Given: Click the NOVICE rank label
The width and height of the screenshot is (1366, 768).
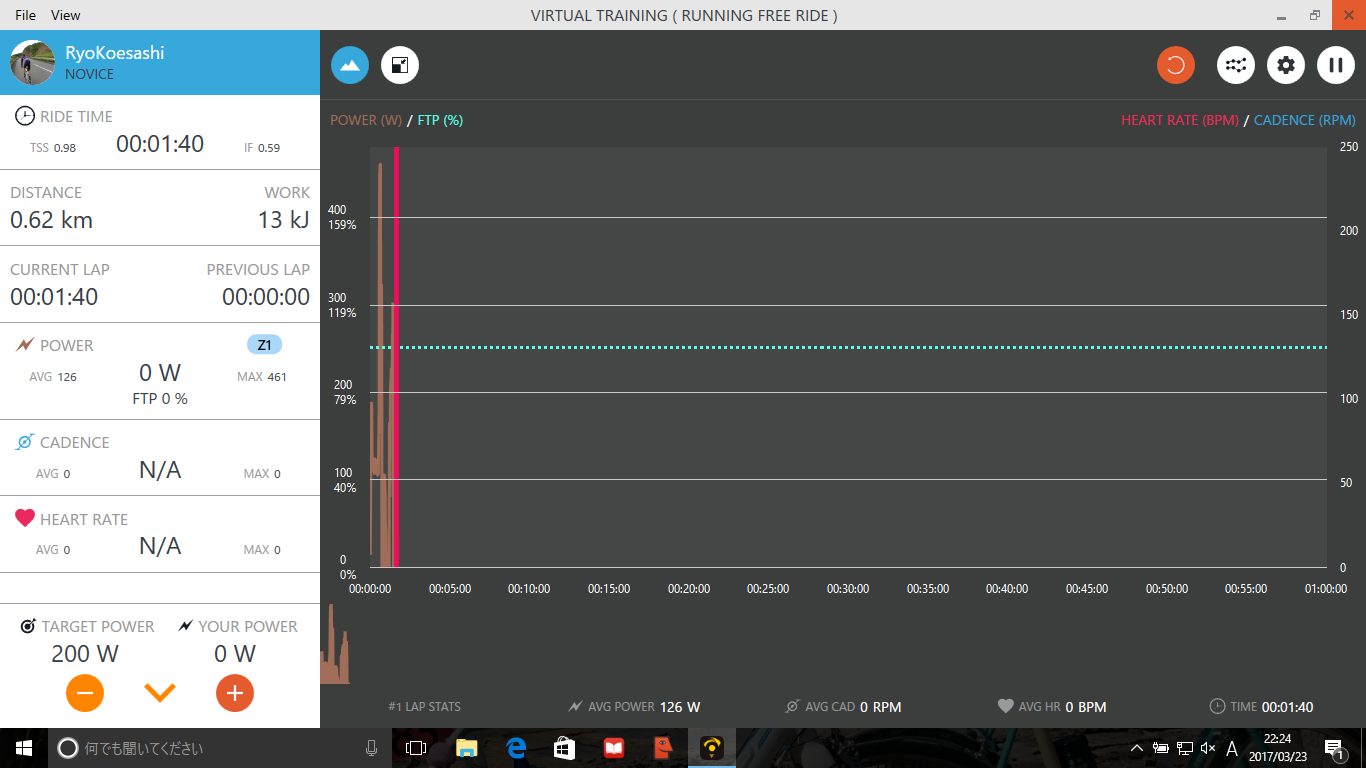Looking at the screenshot, I should pos(89,74).
